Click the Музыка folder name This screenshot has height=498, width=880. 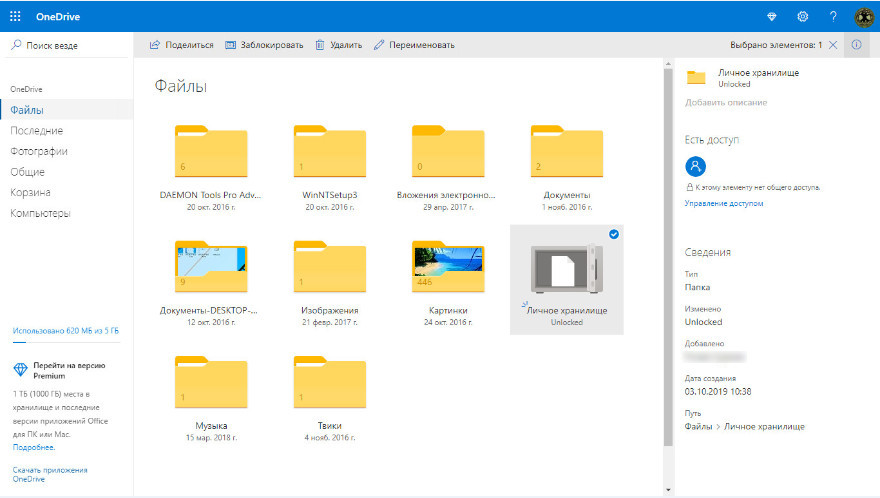point(211,426)
